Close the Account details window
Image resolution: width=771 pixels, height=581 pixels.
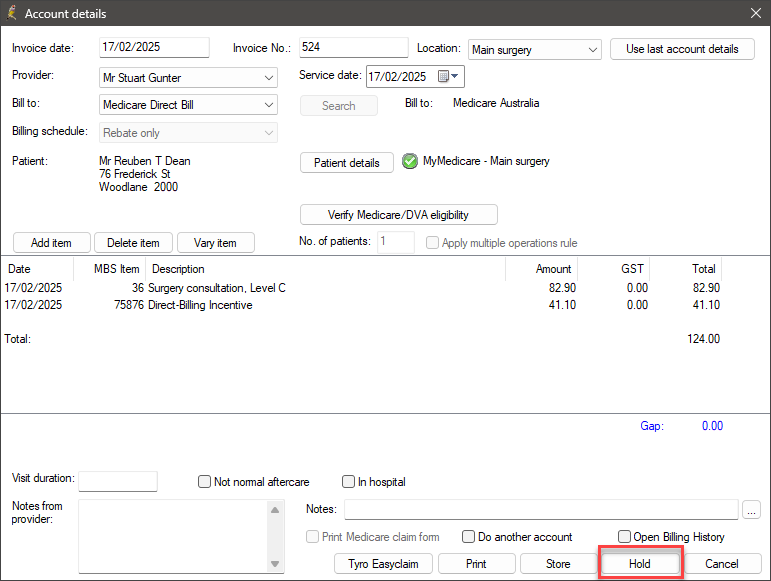[x=756, y=13]
